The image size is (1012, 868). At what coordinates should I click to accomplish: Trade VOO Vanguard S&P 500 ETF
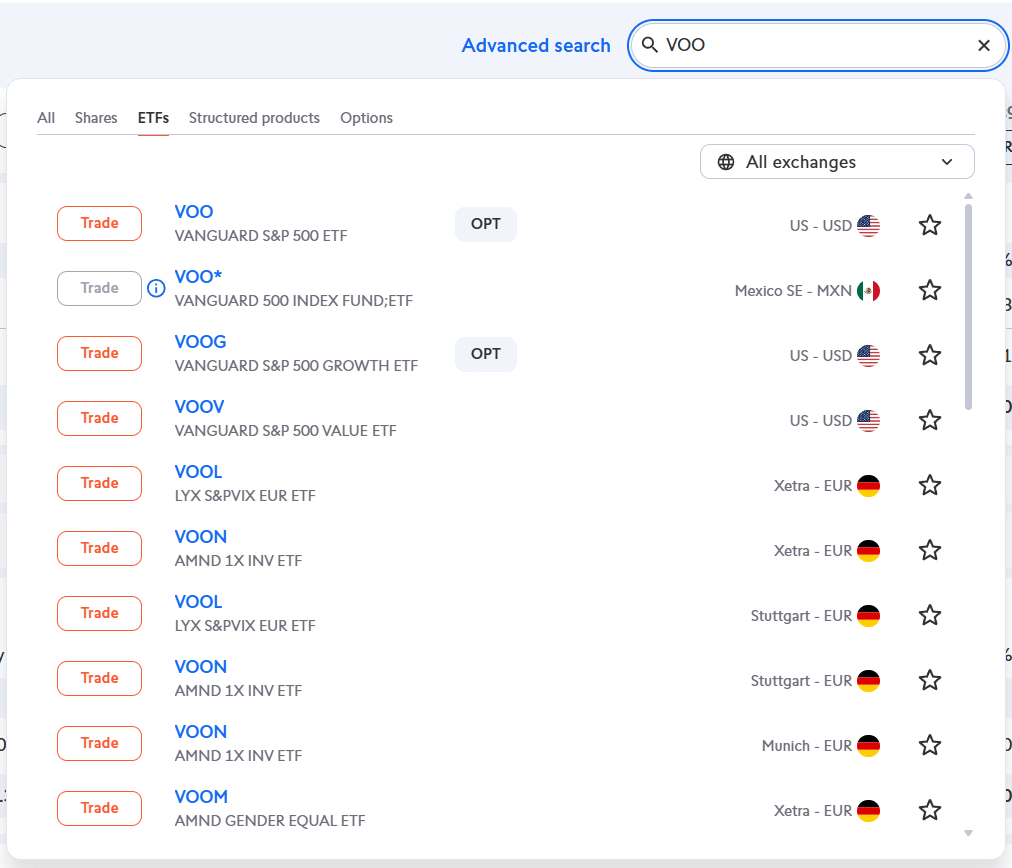[99, 223]
